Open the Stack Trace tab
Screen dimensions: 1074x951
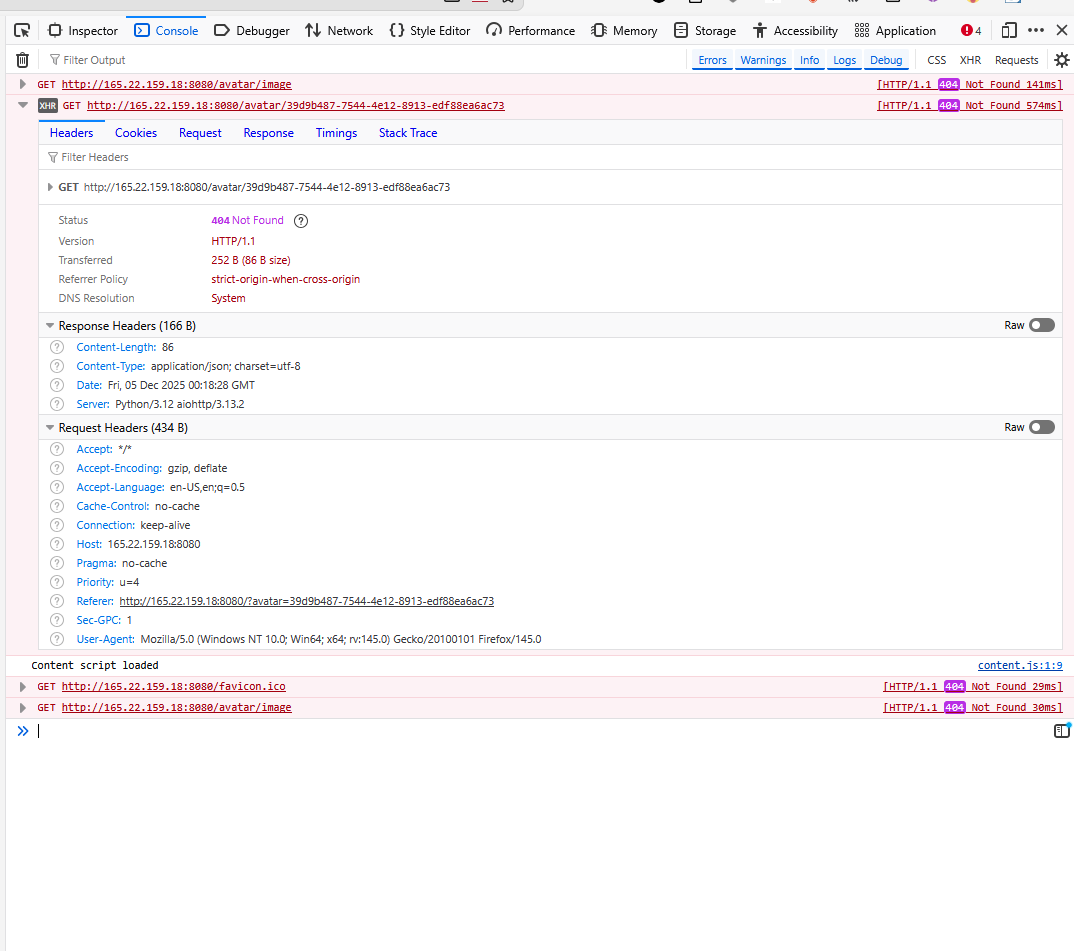coord(407,133)
